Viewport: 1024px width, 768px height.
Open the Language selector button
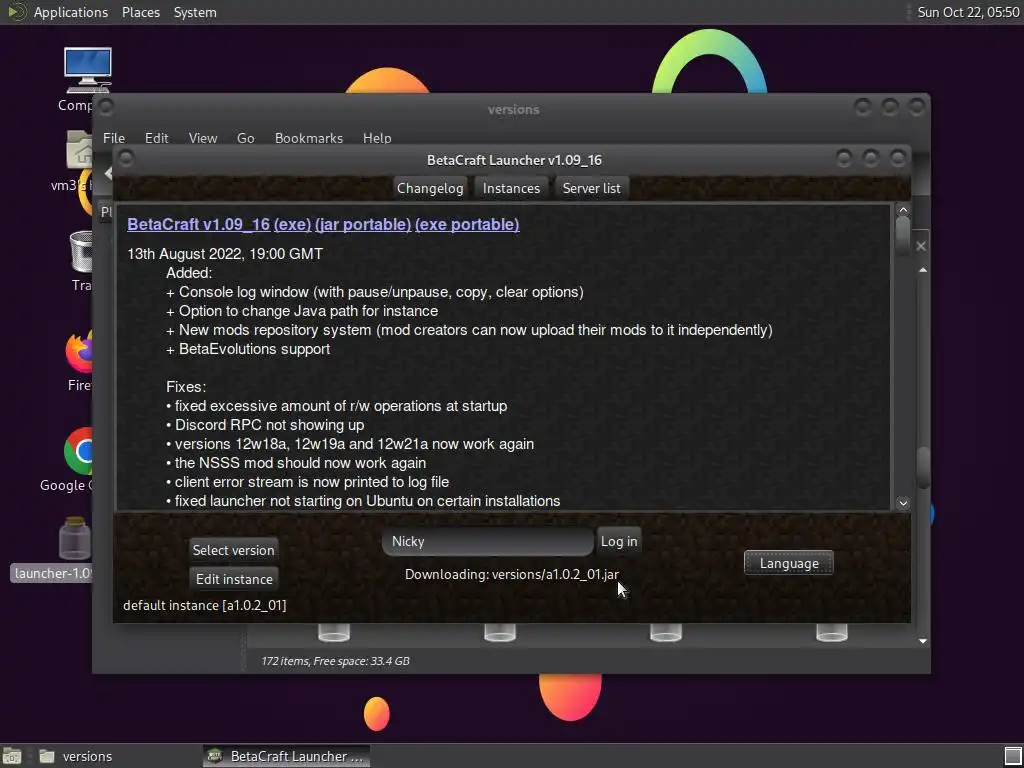[789, 563]
